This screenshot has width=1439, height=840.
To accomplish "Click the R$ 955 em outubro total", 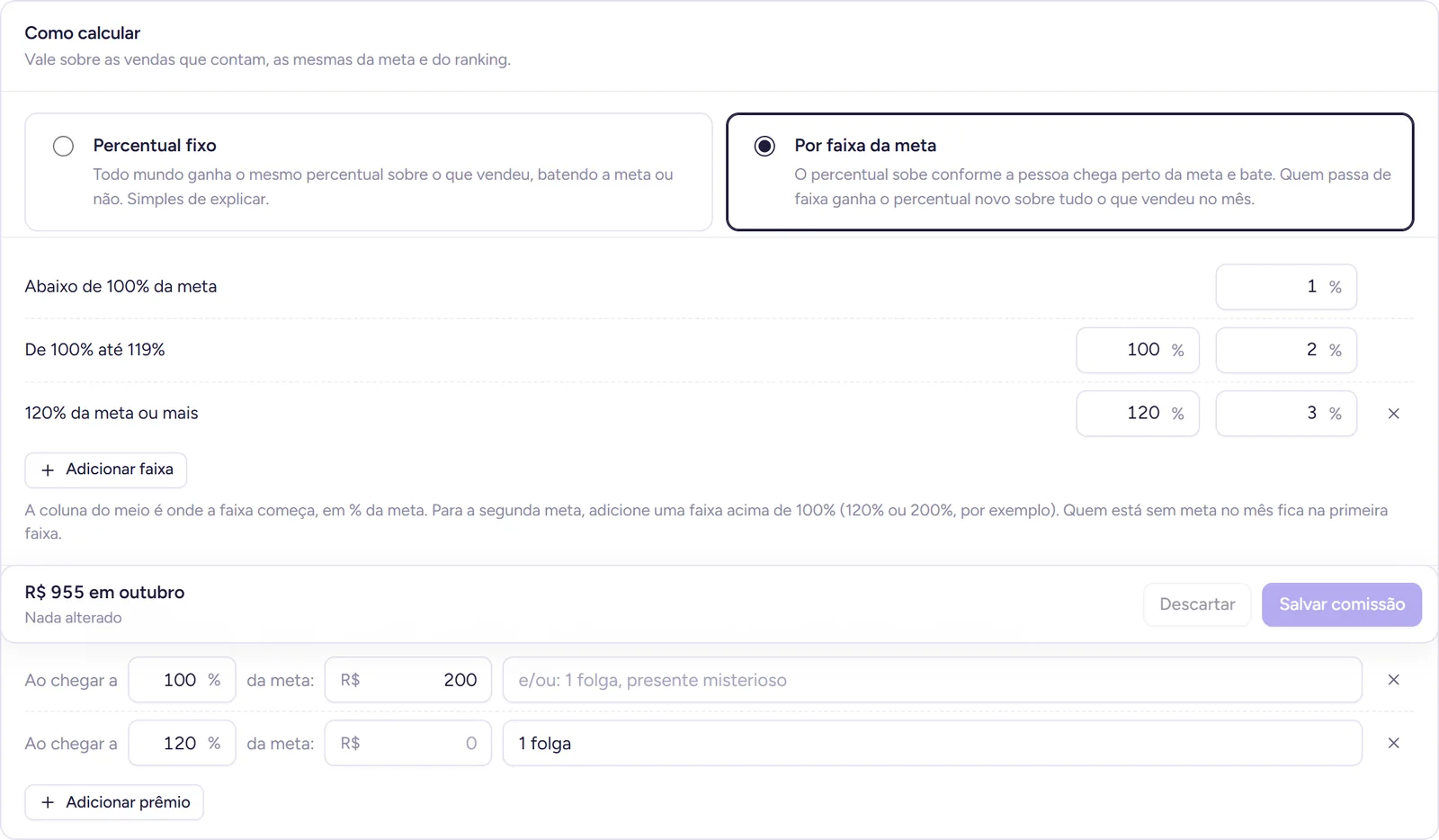I will 104,593.
